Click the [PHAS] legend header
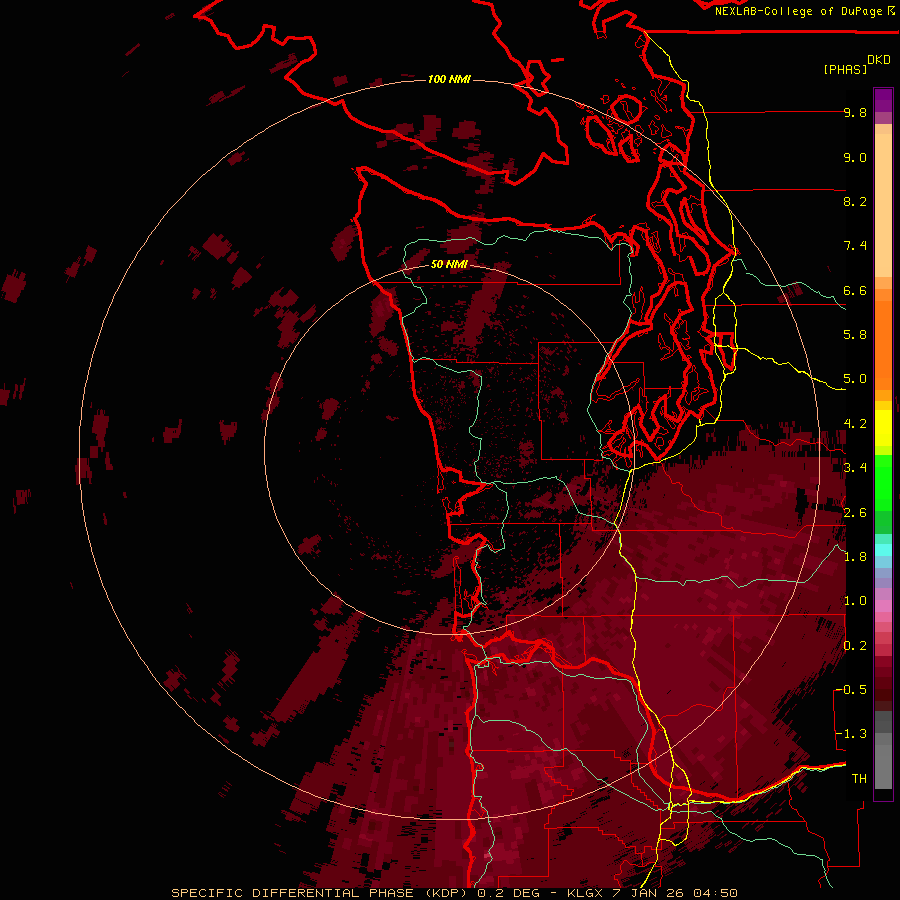The image size is (900, 900). tap(845, 69)
